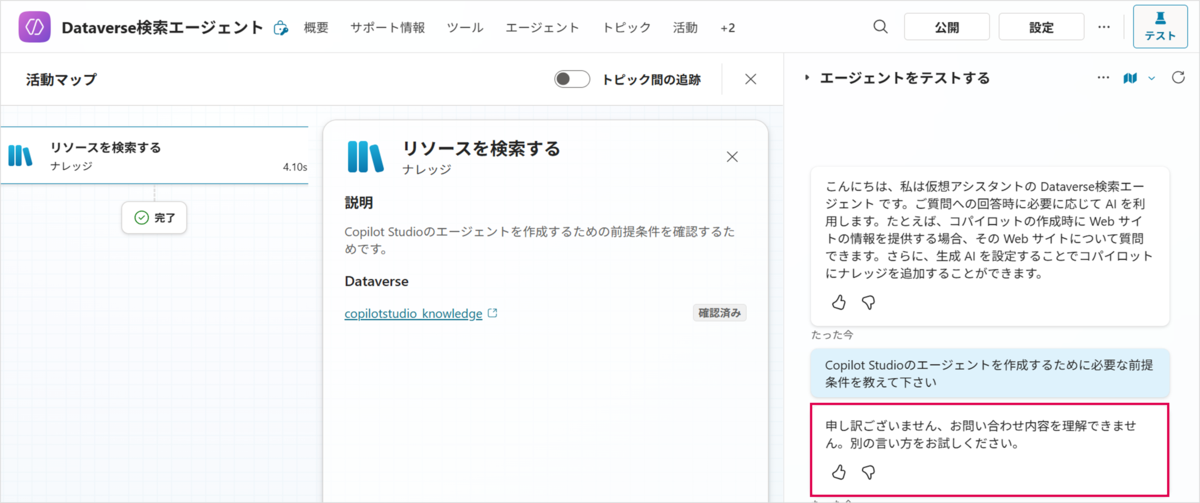This screenshot has width=1200, height=503.
Task: Switch to the トピック tab
Action: point(626,28)
